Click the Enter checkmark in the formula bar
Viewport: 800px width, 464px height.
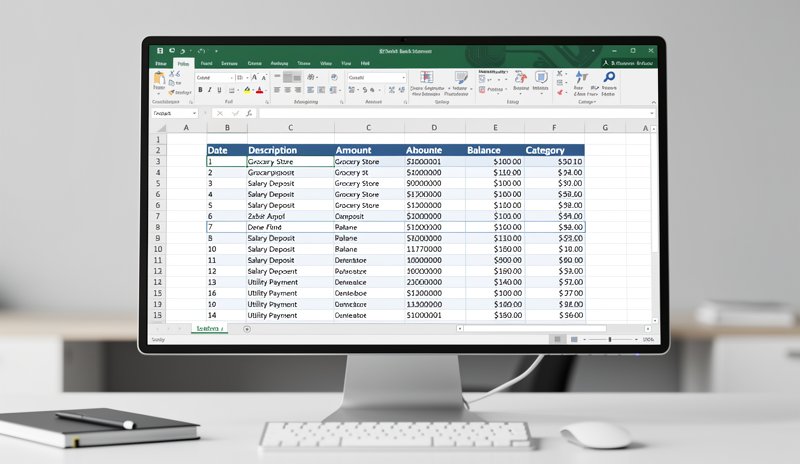(x=236, y=113)
